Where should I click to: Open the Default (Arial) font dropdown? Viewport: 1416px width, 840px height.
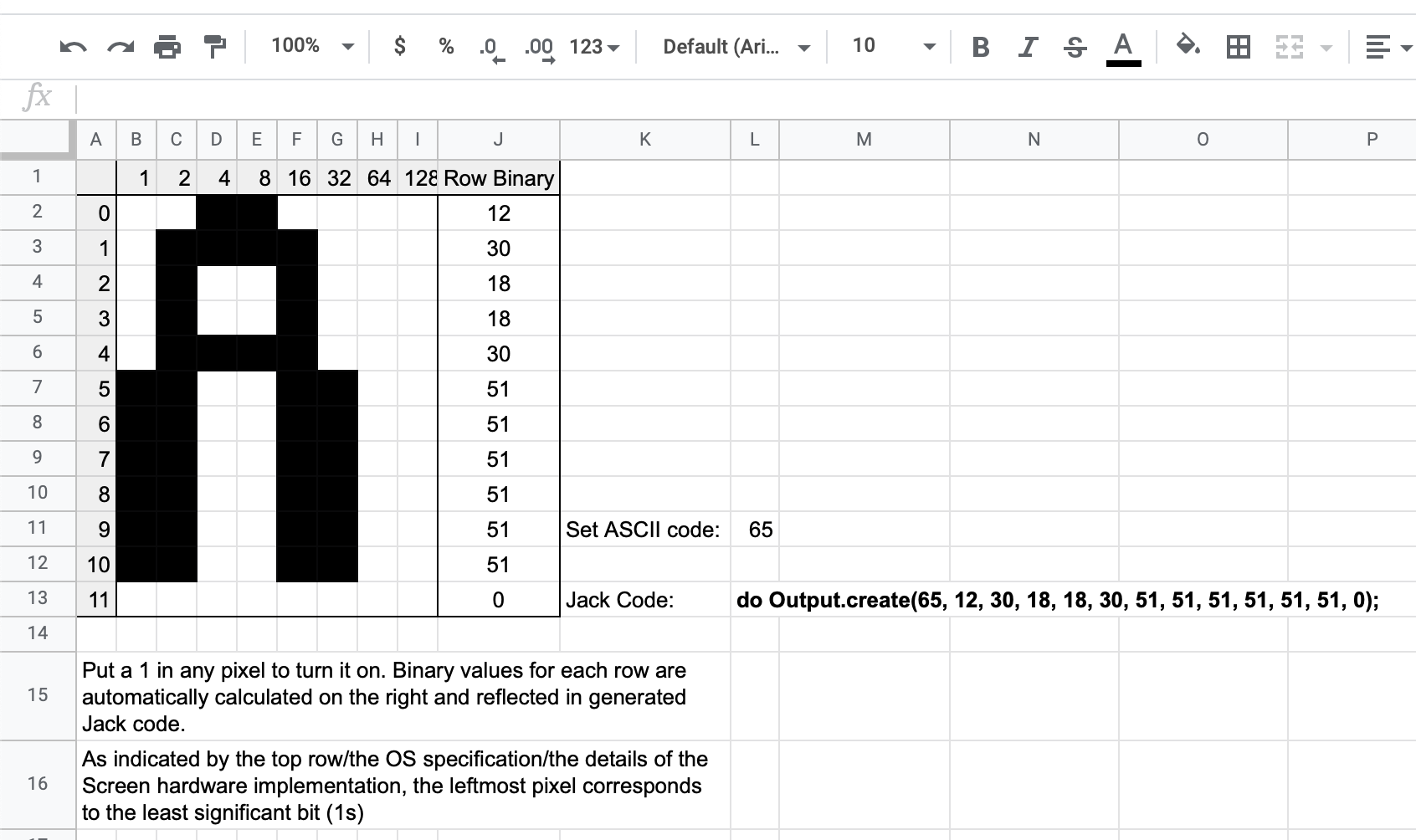pyautogui.click(x=736, y=47)
